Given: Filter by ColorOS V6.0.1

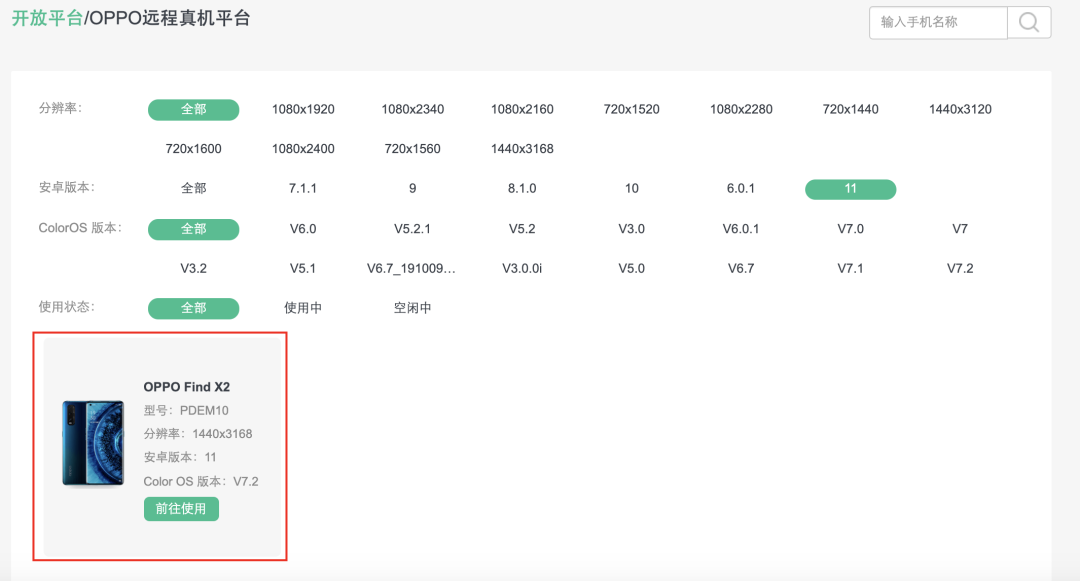Looking at the screenshot, I should pyautogui.click(x=741, y=229).
